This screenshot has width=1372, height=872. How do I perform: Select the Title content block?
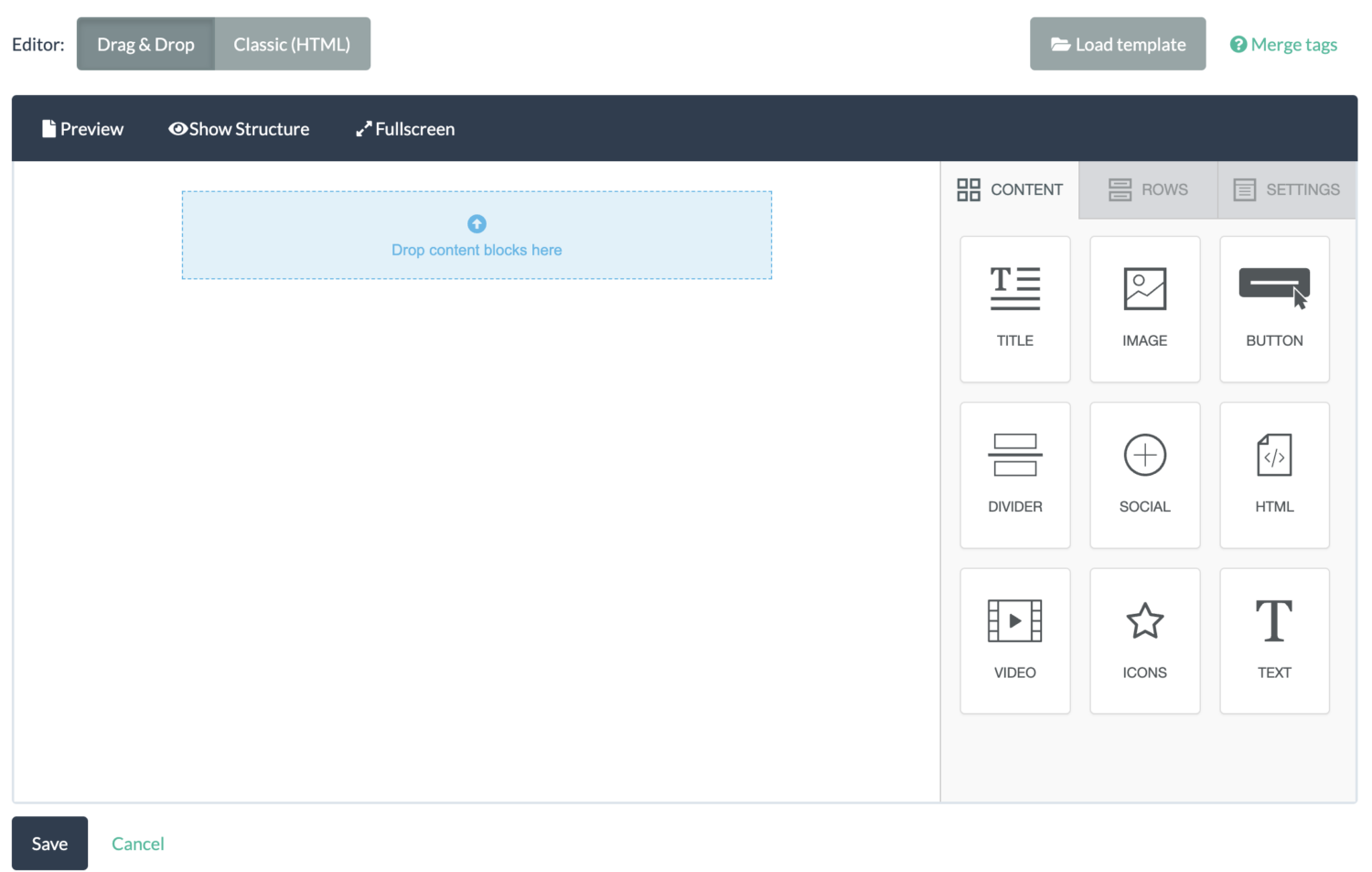pyautogui.click(x=1014, y=309)
